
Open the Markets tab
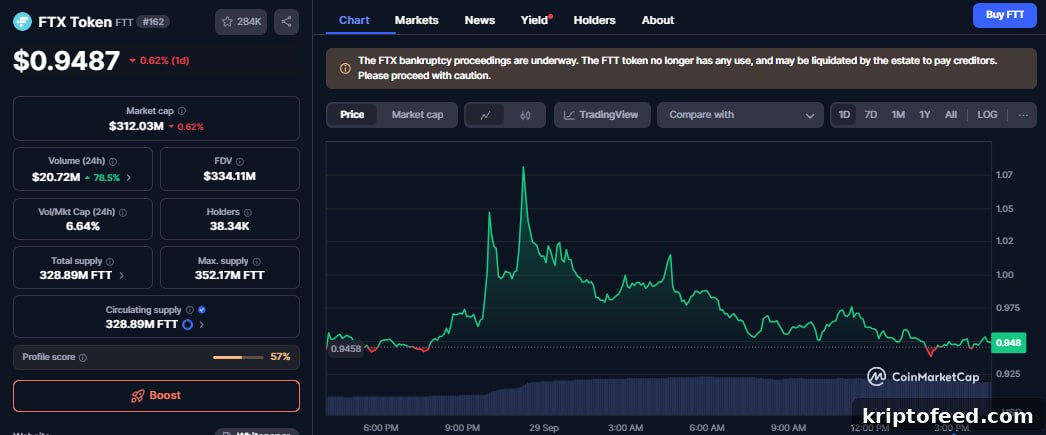pos(417,20)
